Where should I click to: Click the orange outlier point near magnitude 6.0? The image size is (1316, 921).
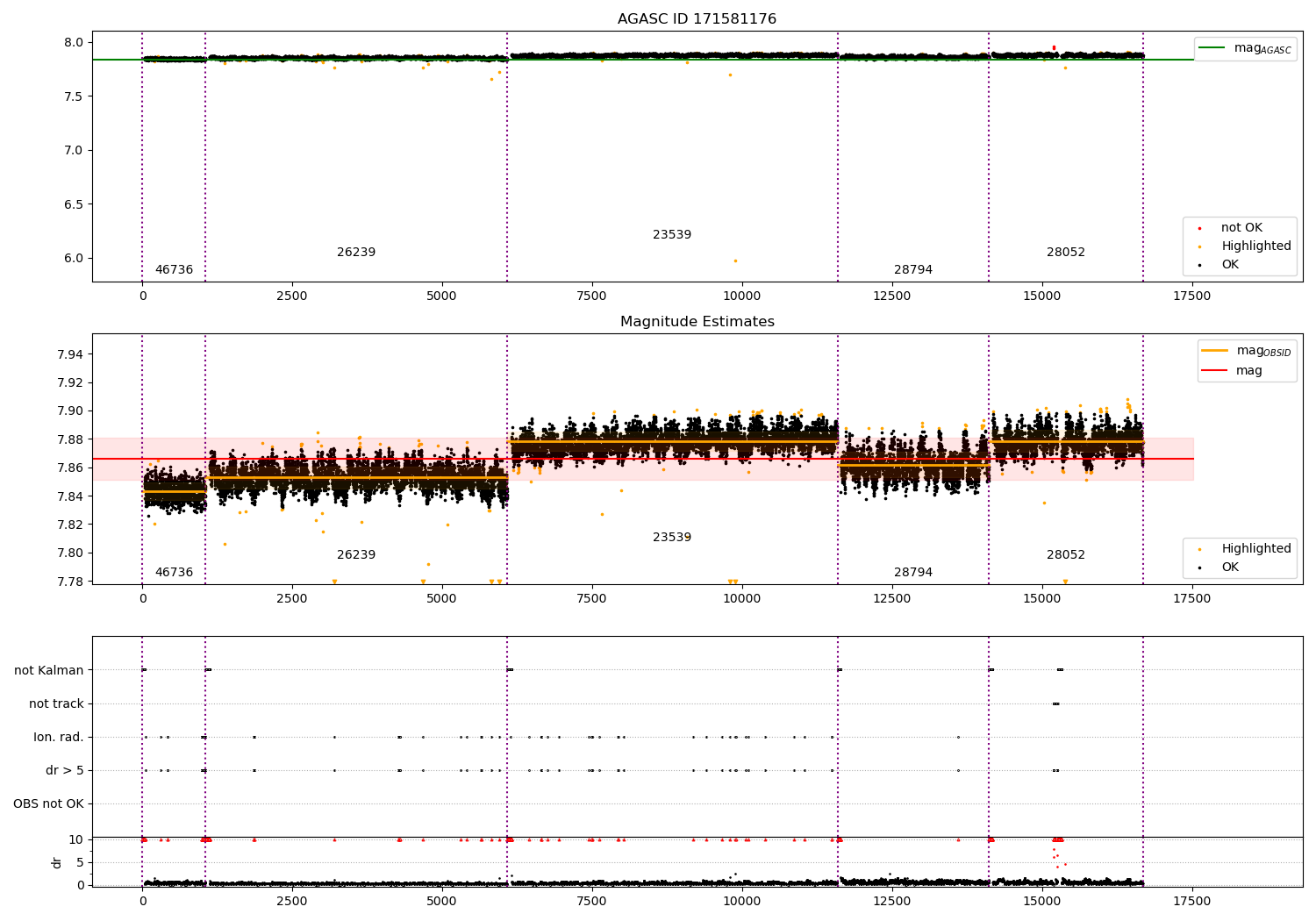coord(735,261)
